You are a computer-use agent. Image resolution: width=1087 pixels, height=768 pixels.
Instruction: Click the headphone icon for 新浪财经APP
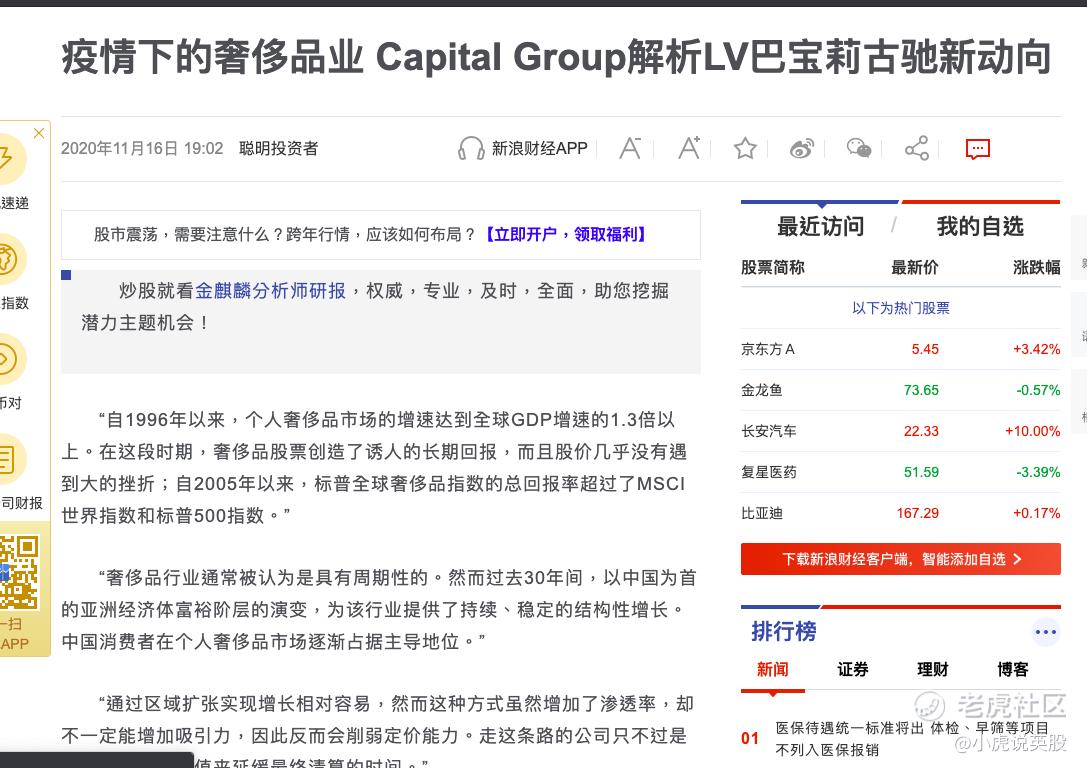(471, 148)
